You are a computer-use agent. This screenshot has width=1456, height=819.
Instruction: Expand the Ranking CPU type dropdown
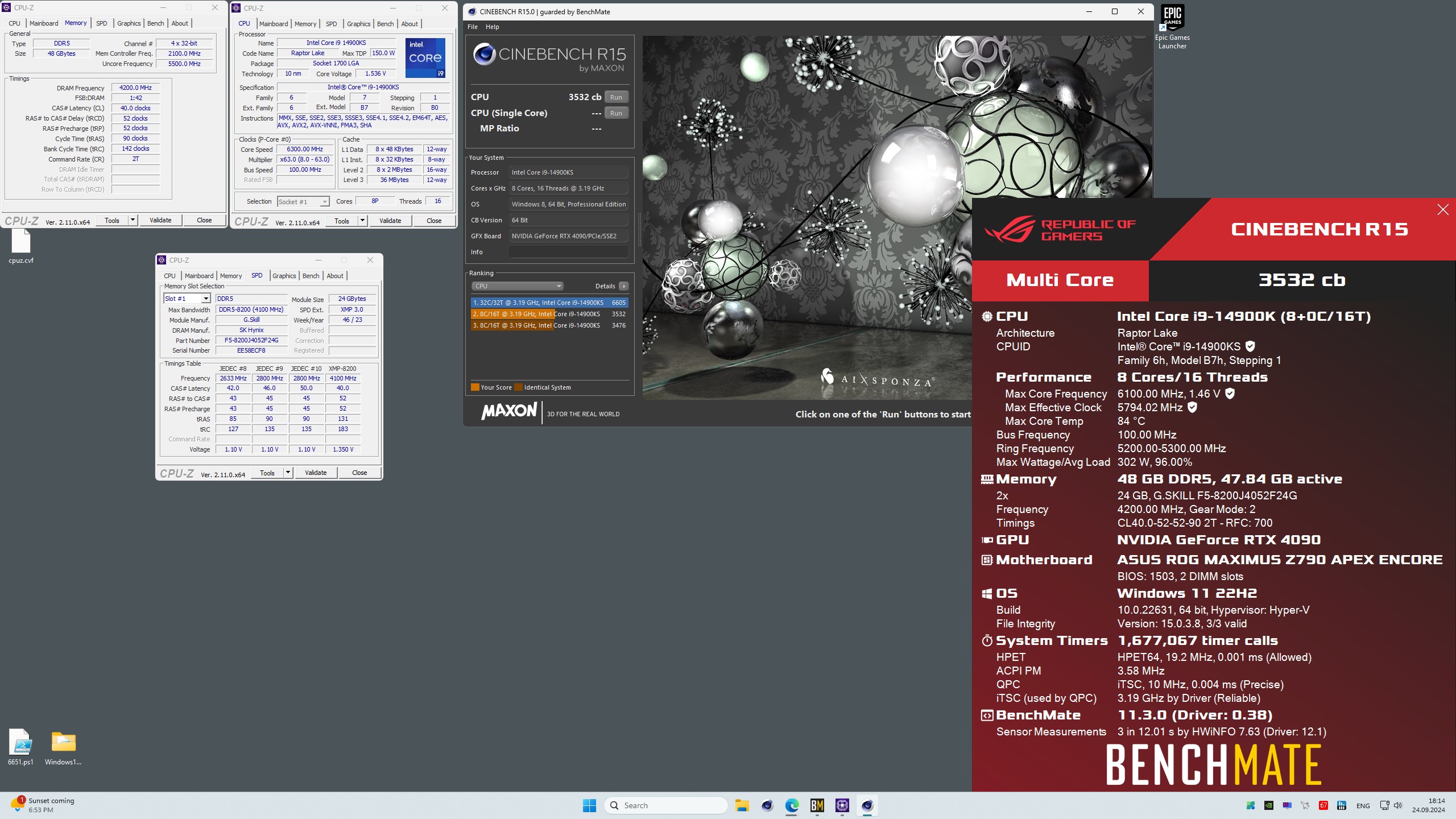click(x=517, y=286)
